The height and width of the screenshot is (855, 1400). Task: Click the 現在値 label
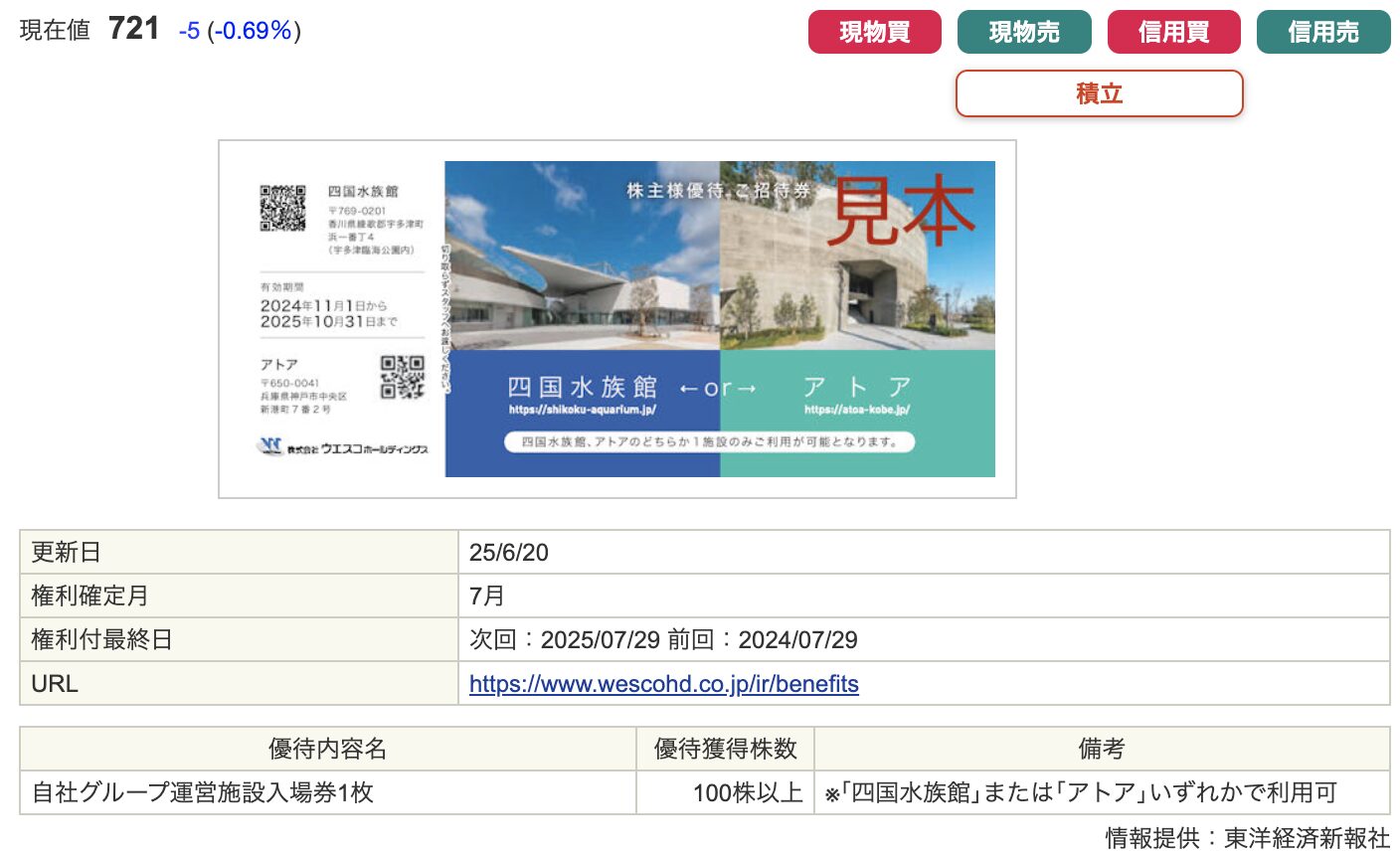tap(55, 31)
